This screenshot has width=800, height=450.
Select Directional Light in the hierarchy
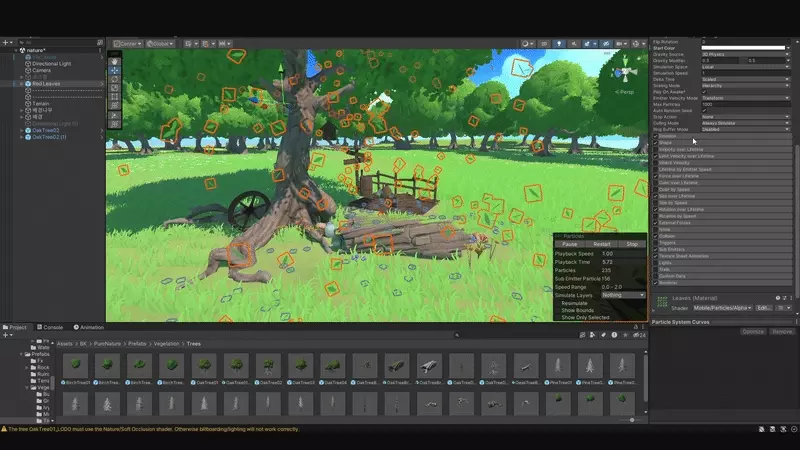[x=52, y=64]
